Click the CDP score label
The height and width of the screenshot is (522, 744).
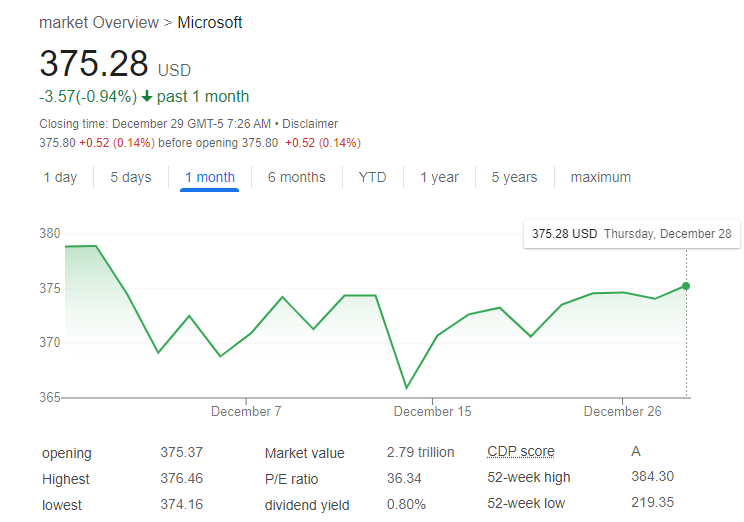[521, 451]
